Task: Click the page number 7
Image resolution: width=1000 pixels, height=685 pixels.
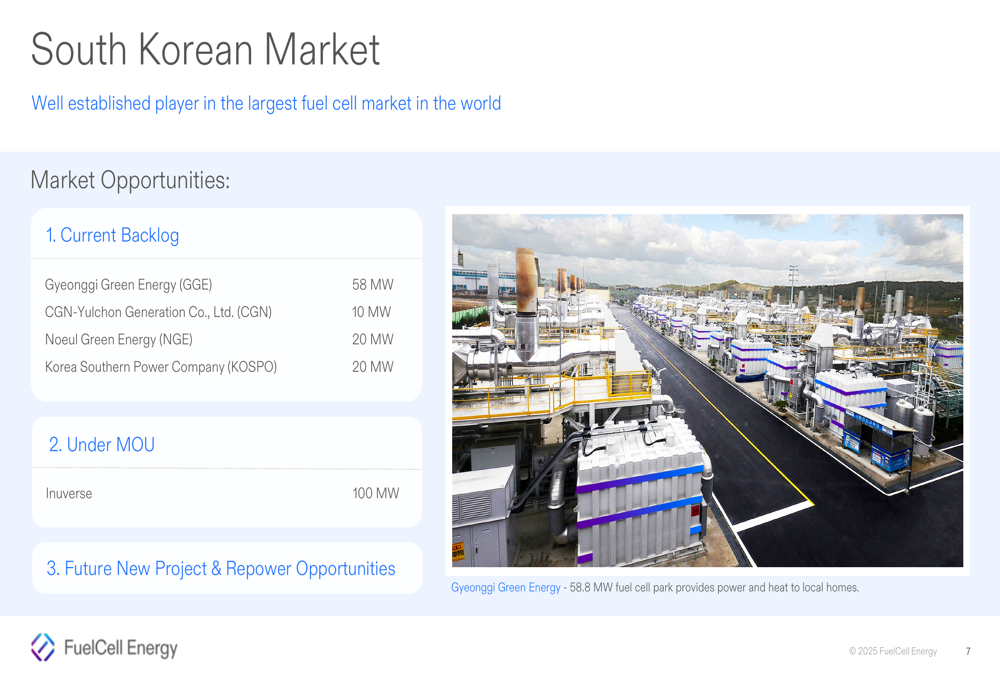Action: tap(967, 651)
